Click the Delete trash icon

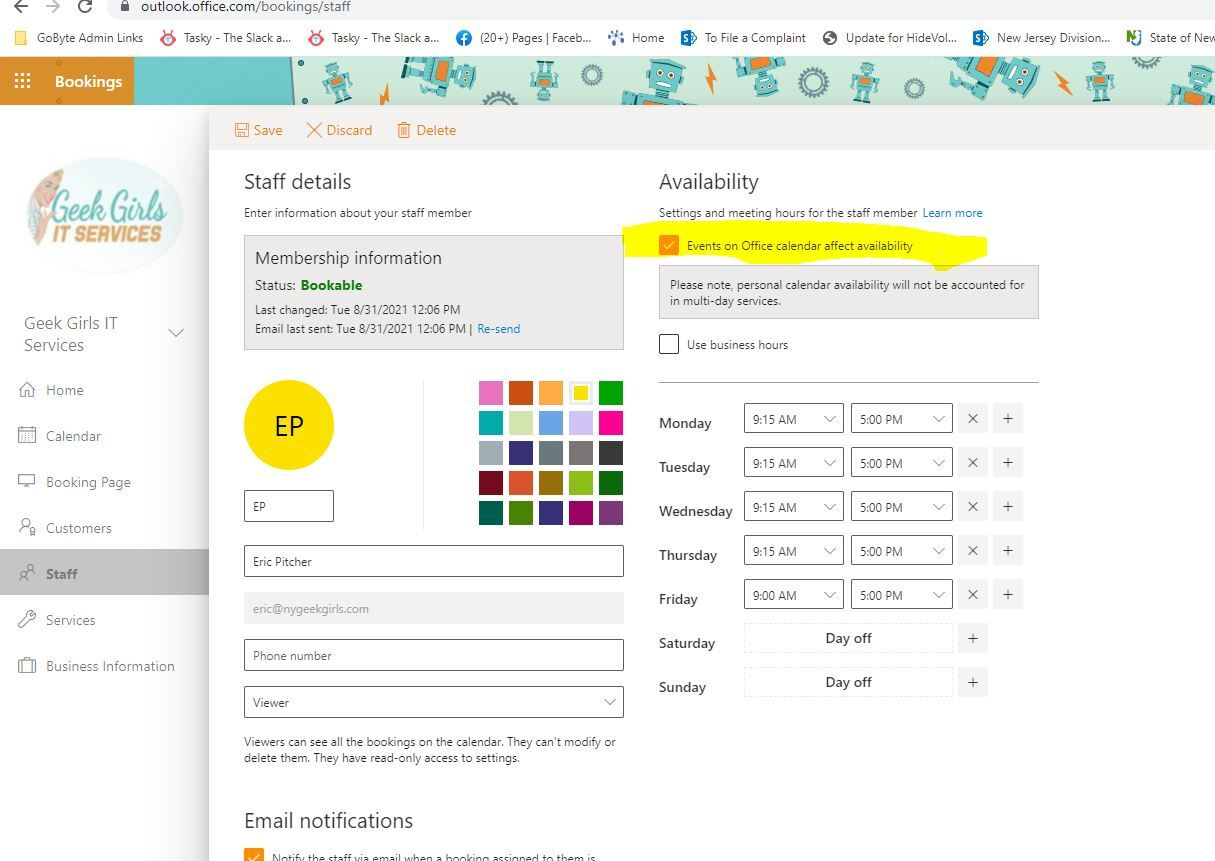[404, 130]
